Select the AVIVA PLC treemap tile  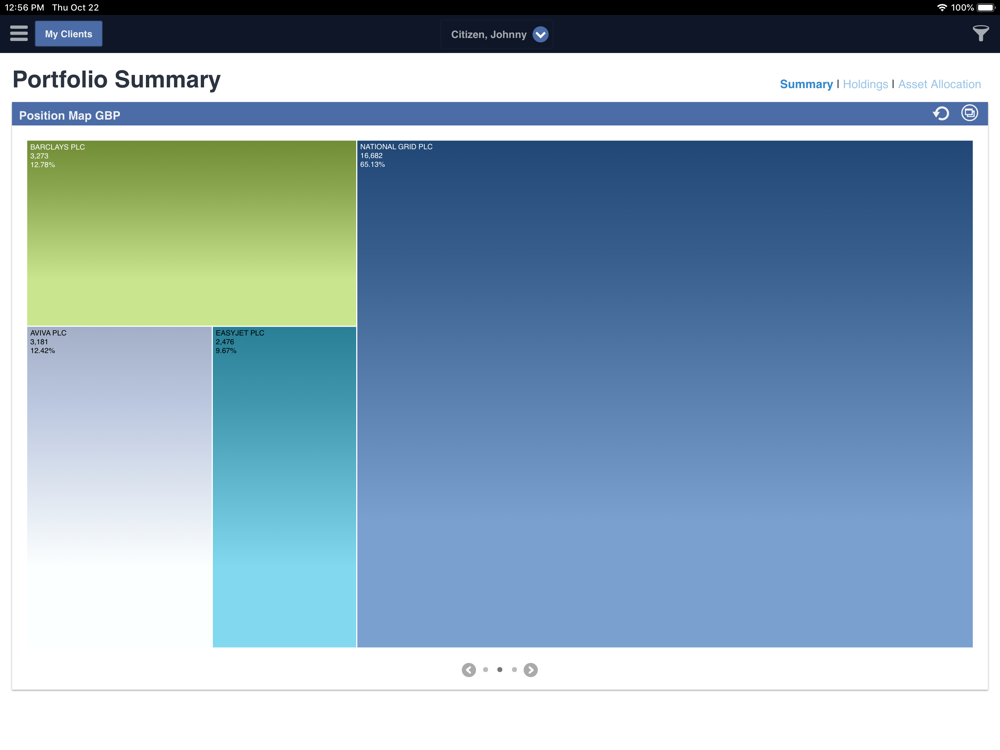pyautogui.click(x=119, y=487)
